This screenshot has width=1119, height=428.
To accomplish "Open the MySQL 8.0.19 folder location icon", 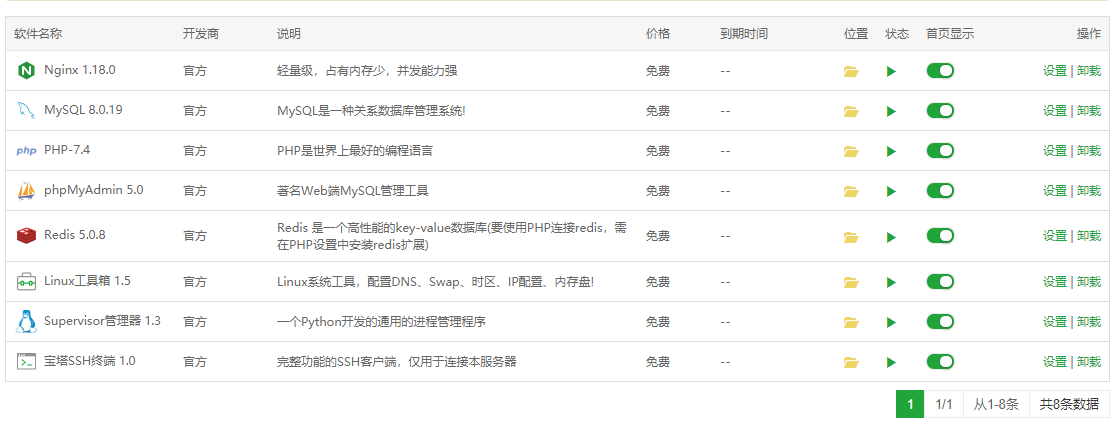I will 851,111.
